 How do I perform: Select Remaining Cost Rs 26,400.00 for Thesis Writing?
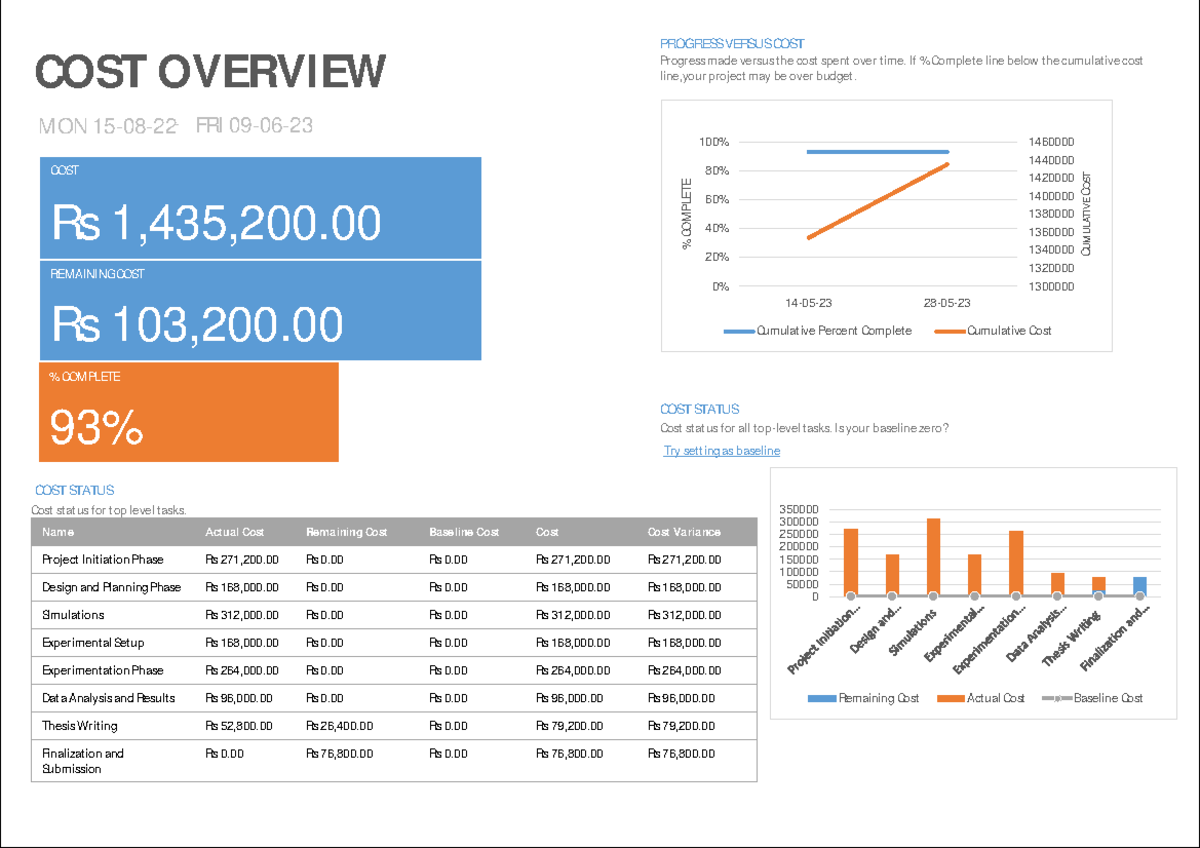point(340,726)
